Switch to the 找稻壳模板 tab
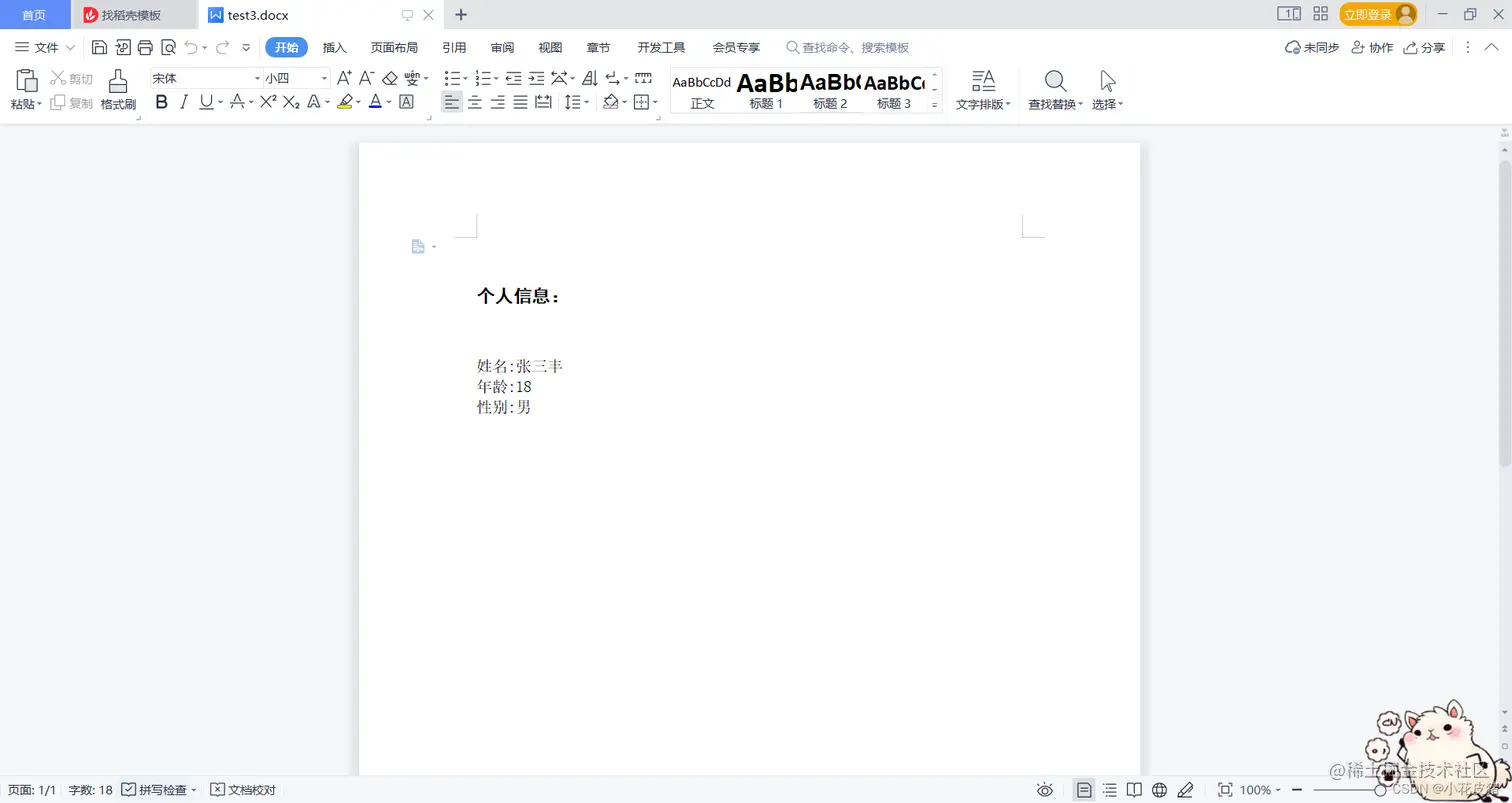1512x803 pixels. click(x=135, y=15)
